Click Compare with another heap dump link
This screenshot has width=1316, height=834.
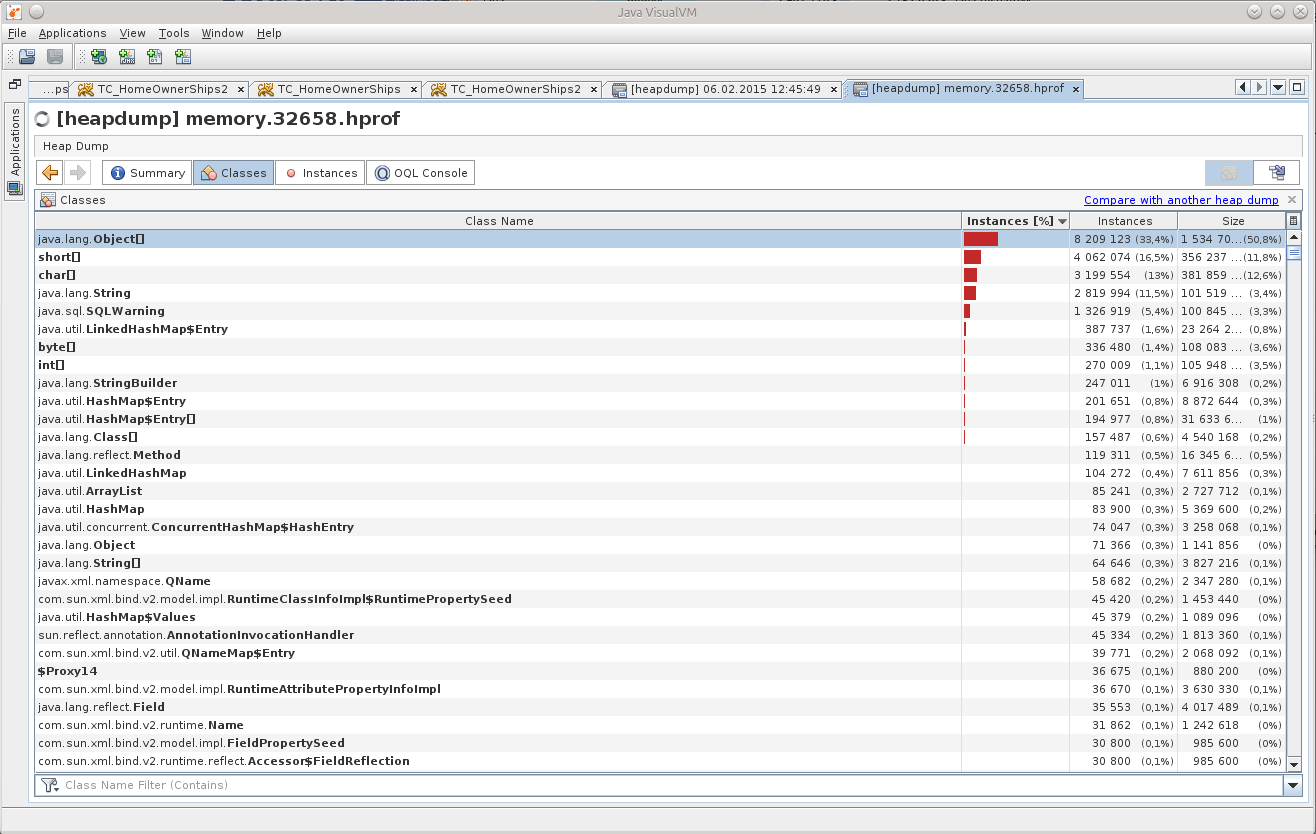coord(1181,200)
